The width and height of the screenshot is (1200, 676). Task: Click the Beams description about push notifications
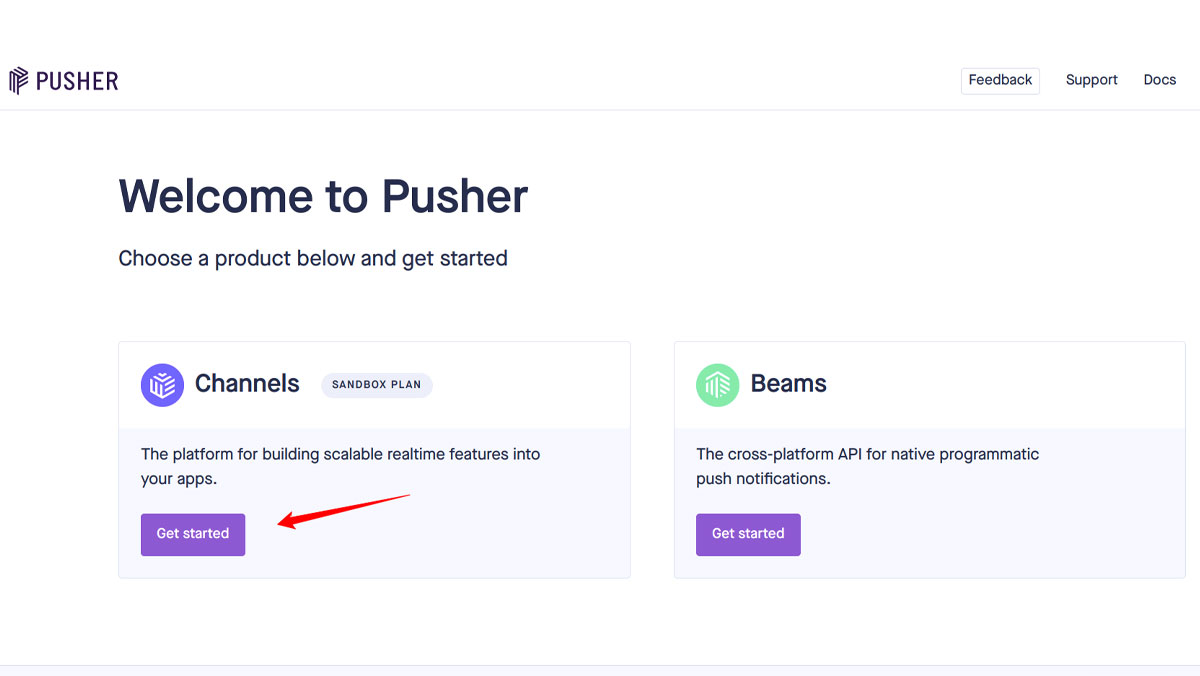point(867,466)
